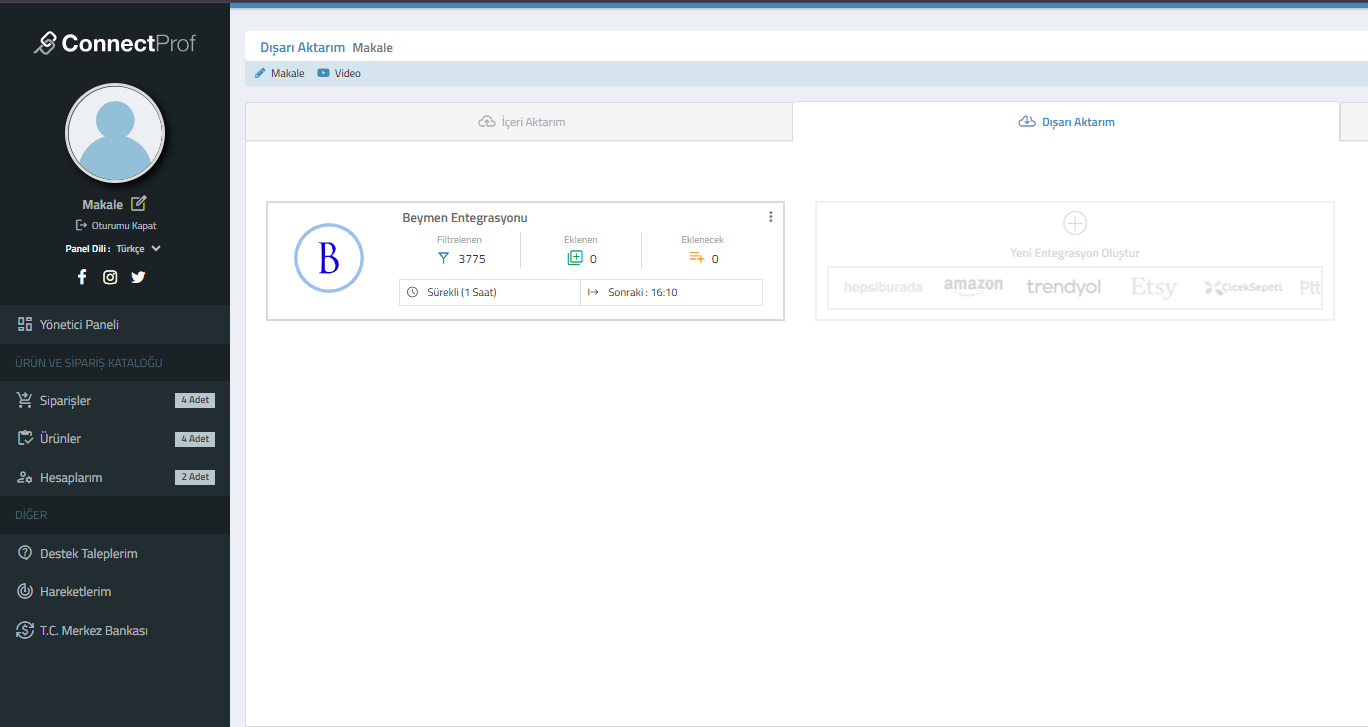Open the Makale article link in toolbar

point(280,73)
